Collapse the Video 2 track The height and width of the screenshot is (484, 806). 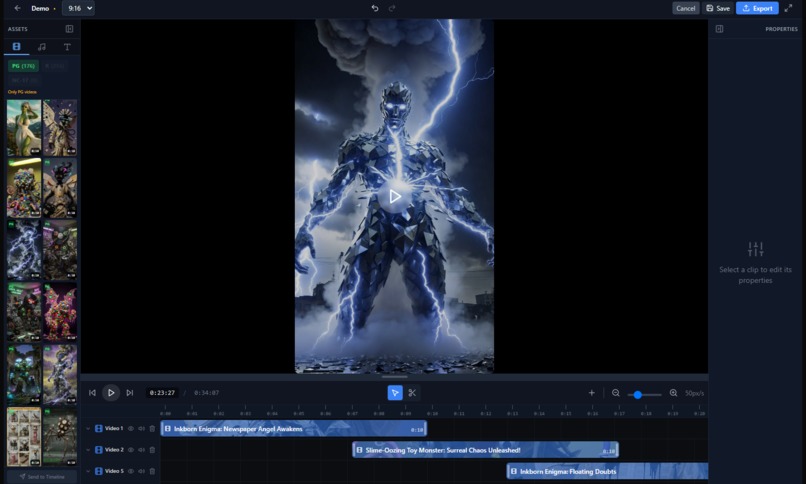[x=88, y=450]
